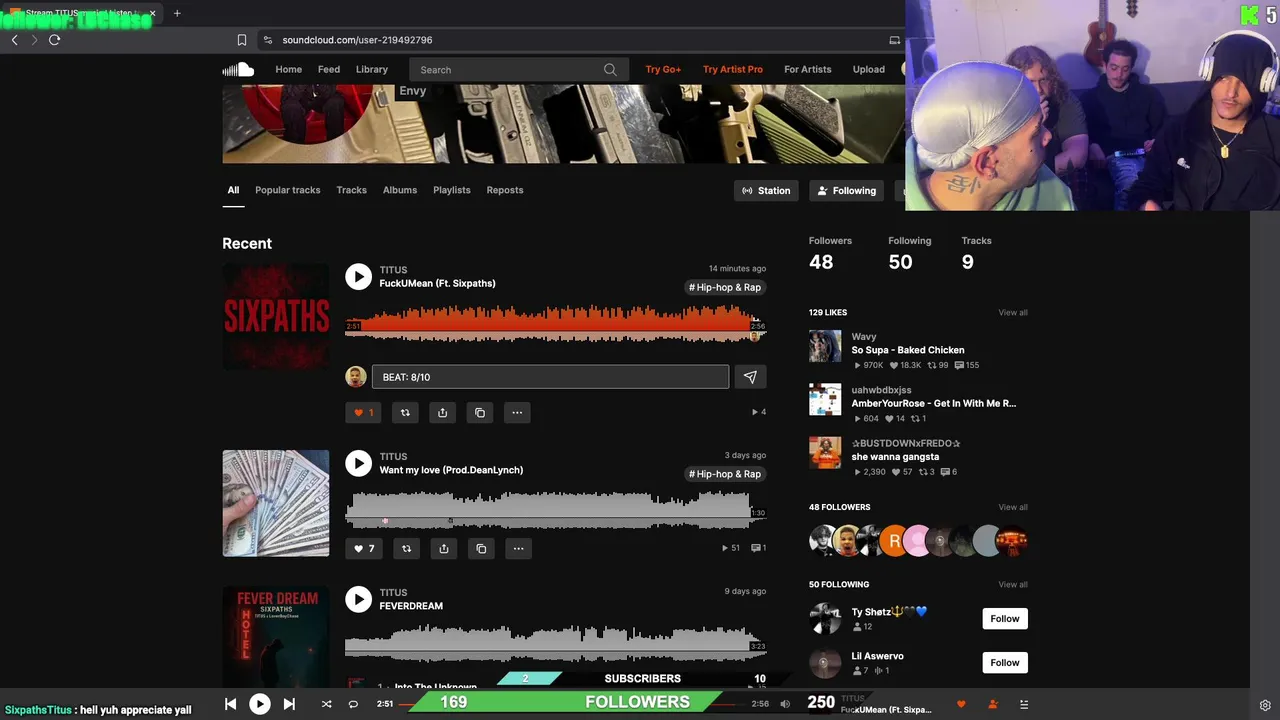Viewport: 1280px width, 720px height.
Task: Click the comment field containing BEAT: 8/10
Action: coord(550,377)
